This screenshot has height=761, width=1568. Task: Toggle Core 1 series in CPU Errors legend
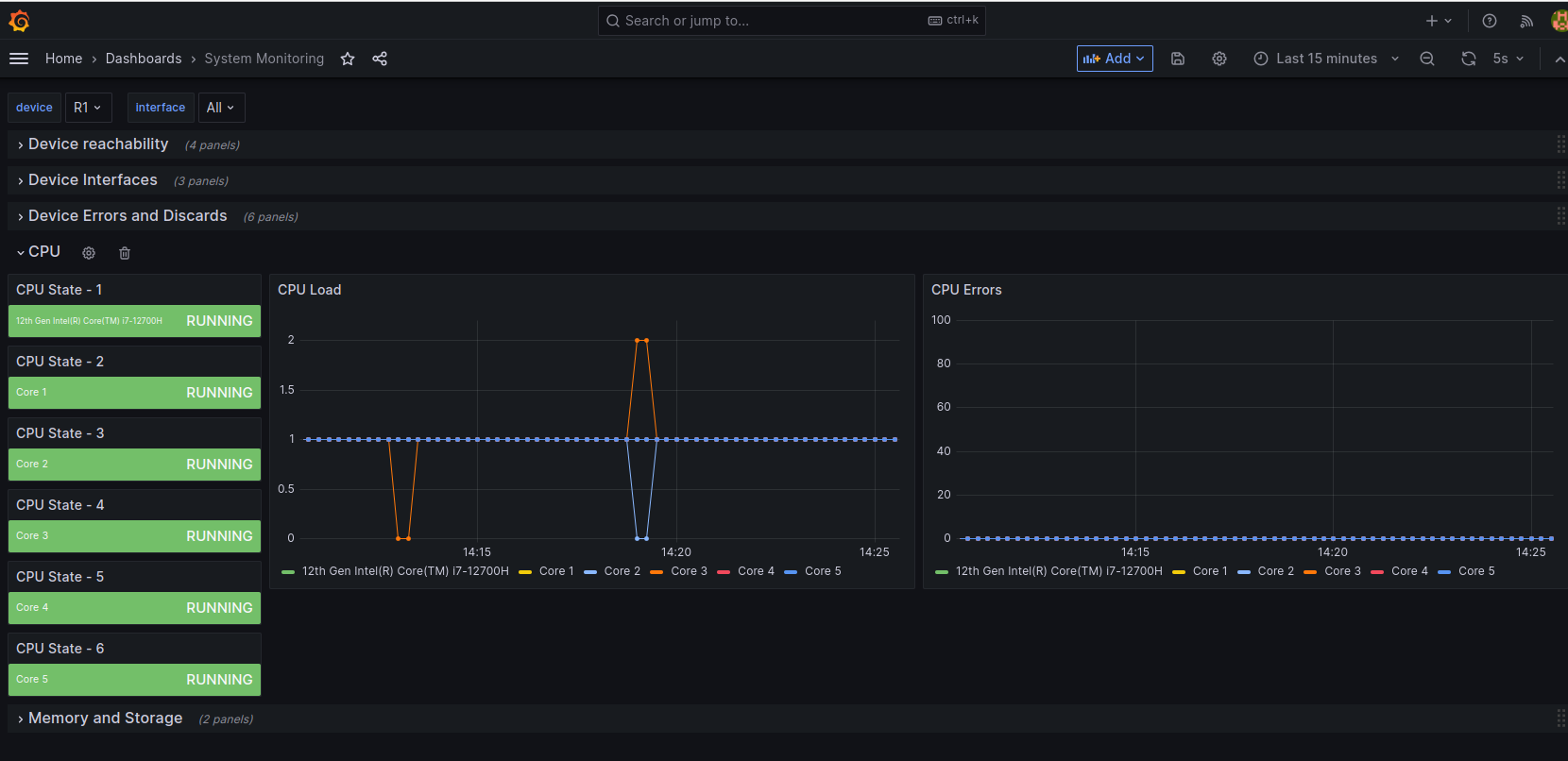point(1210,571)
